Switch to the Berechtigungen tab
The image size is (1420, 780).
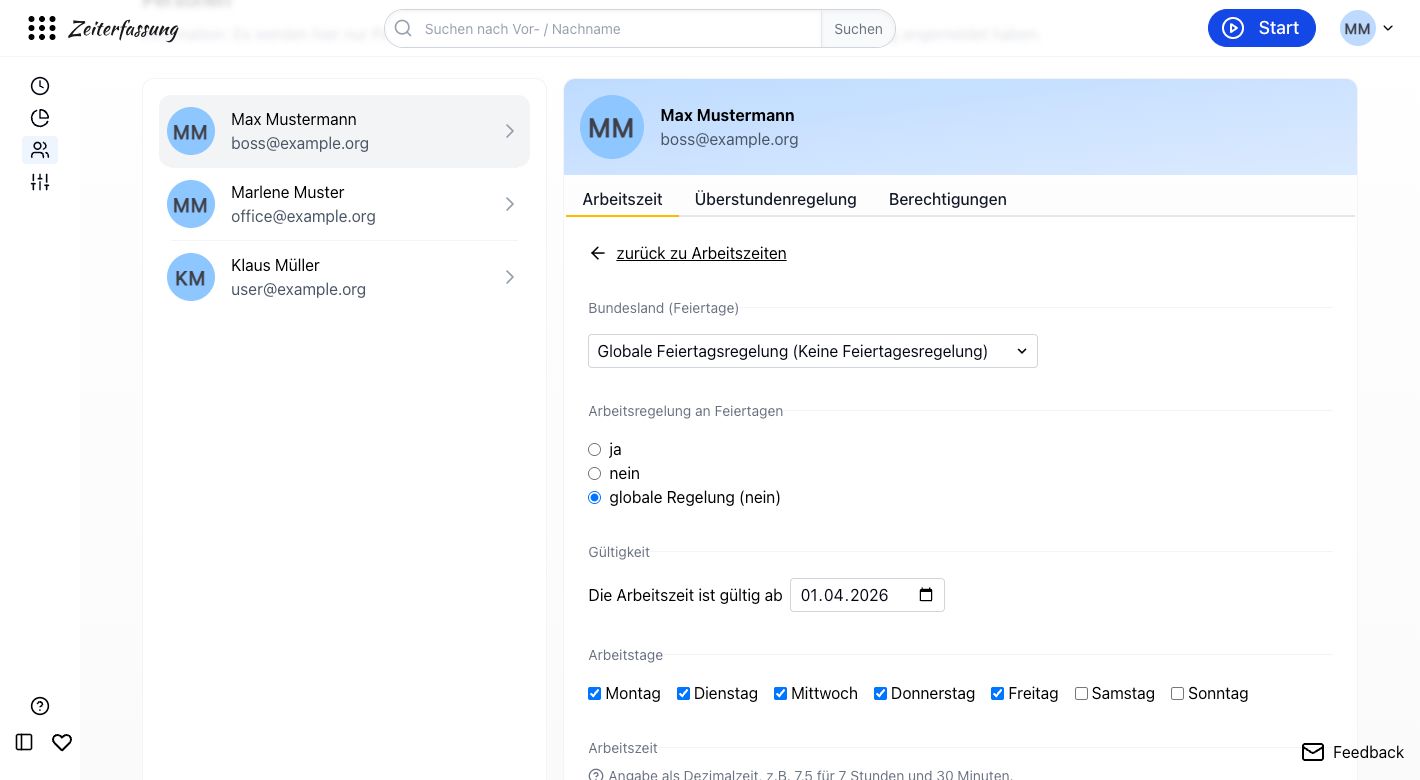click(x=948, y=199)
